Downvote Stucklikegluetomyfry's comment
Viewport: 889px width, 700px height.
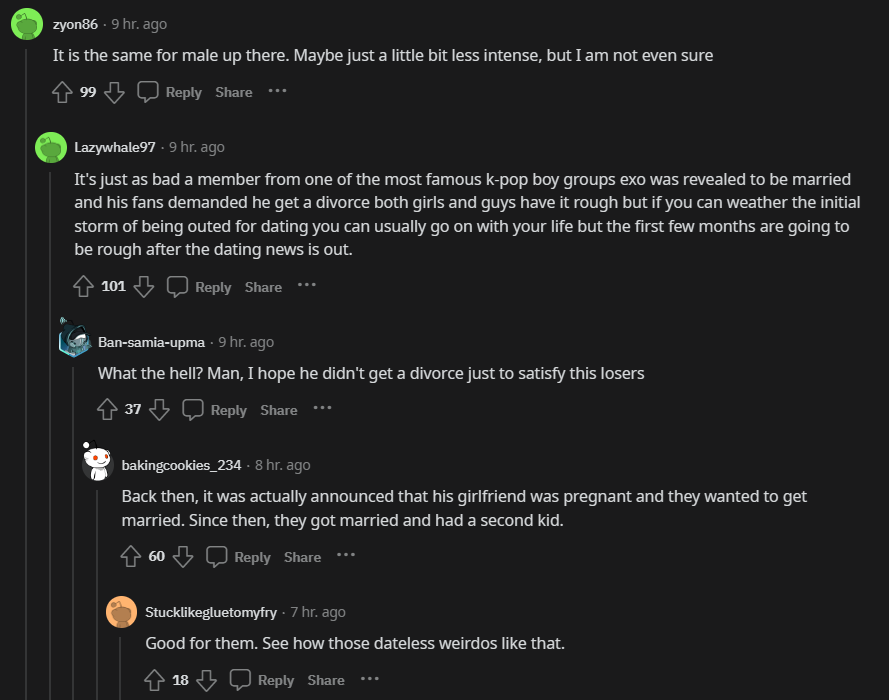point(207,680)
